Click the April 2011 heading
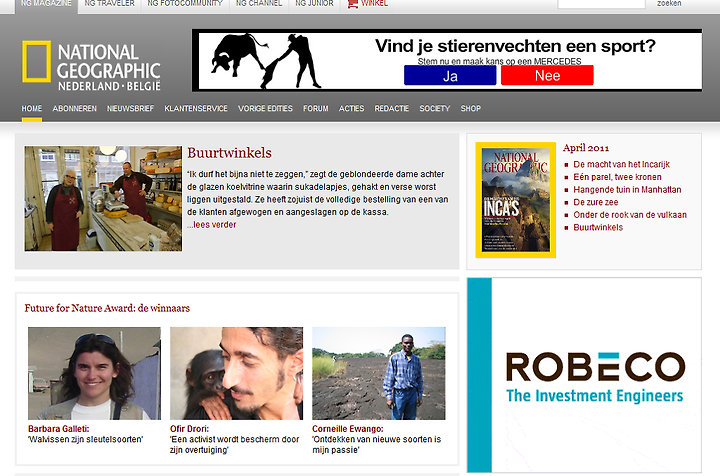Image resolution: width=720 pixels, height=476 pixels. [586, 148]
